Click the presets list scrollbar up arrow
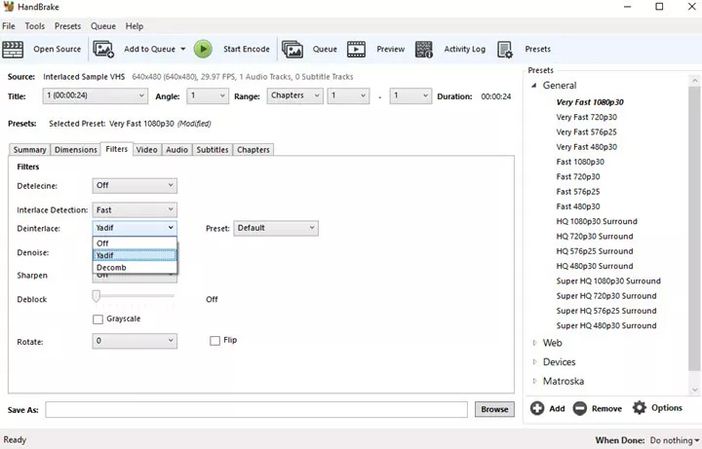This screenshot has height=449, width=702. tap(695, 81)
